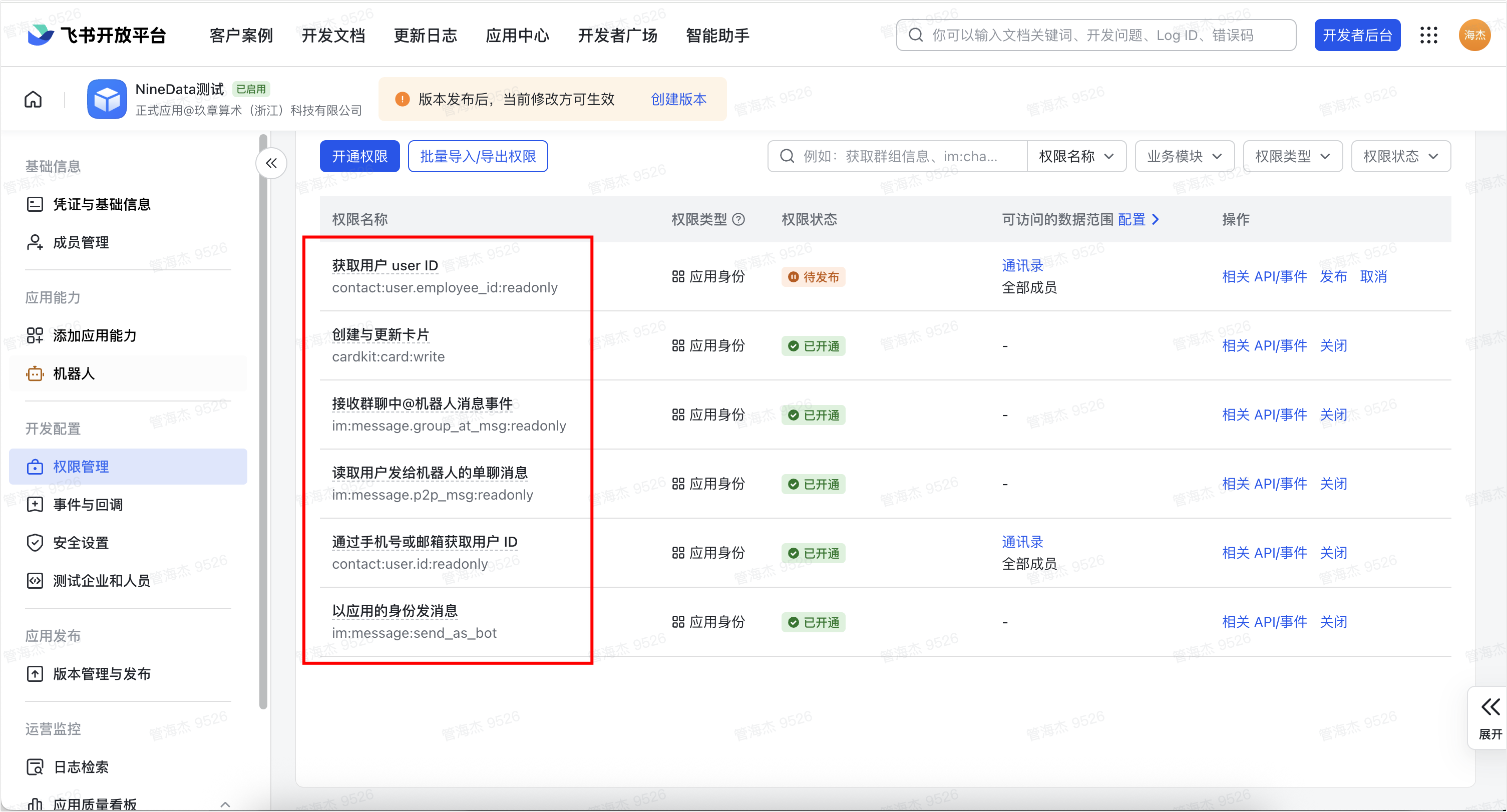Open 事件与回调 in the sidebar
This screenshot has height=812, width=1507.
(88, 504)
